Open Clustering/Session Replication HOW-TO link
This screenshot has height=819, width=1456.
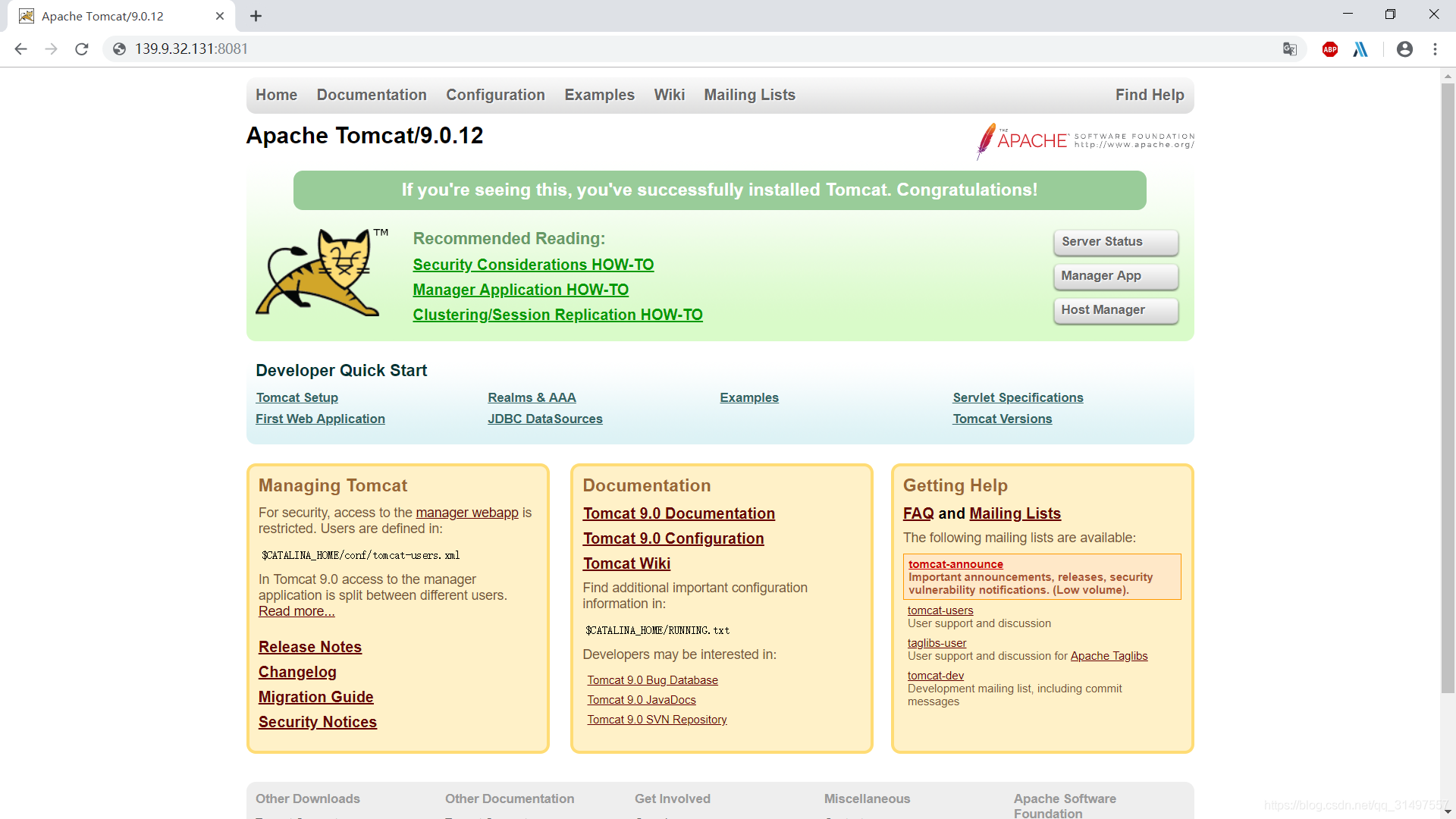point(557,315)
